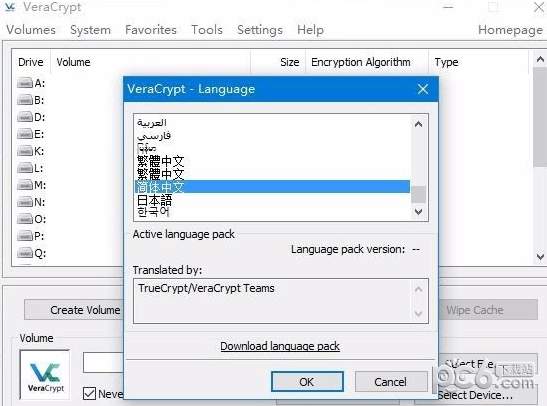Select drive E: icon in list
Viewport: 547px width, 406px height.
[x=25, y=134]
